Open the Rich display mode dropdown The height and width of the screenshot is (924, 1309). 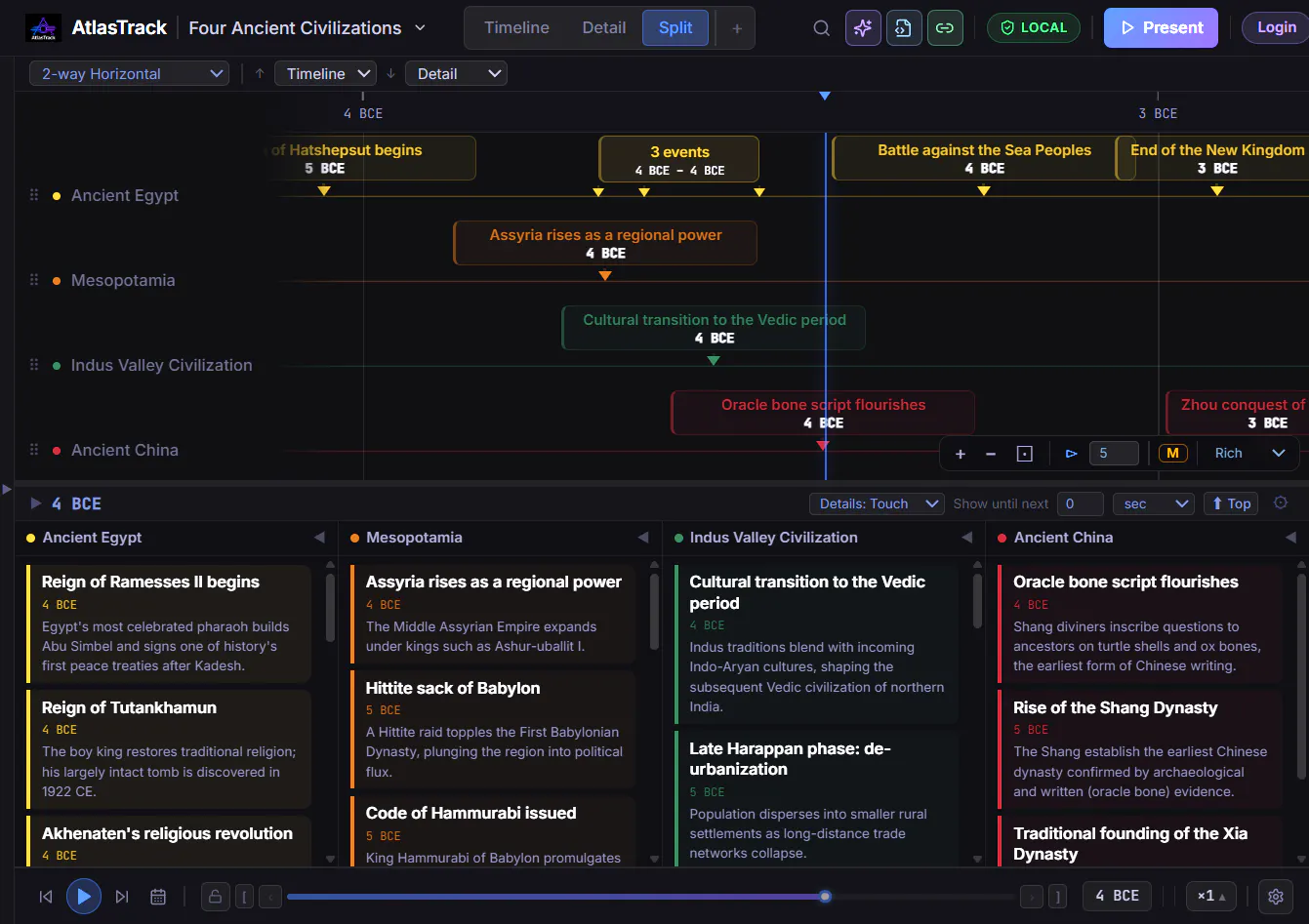click(1248, 454)
